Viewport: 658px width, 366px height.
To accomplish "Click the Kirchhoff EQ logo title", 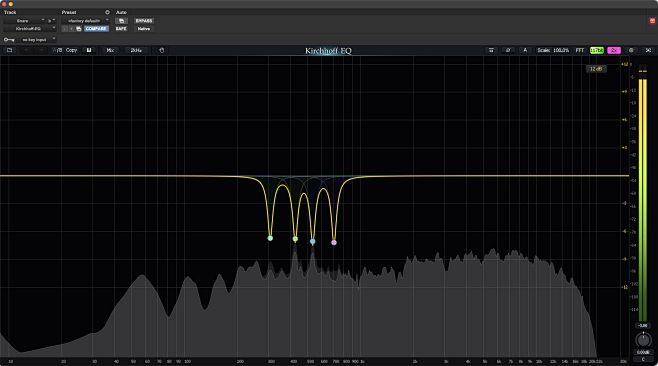I will tap(328, 51).
